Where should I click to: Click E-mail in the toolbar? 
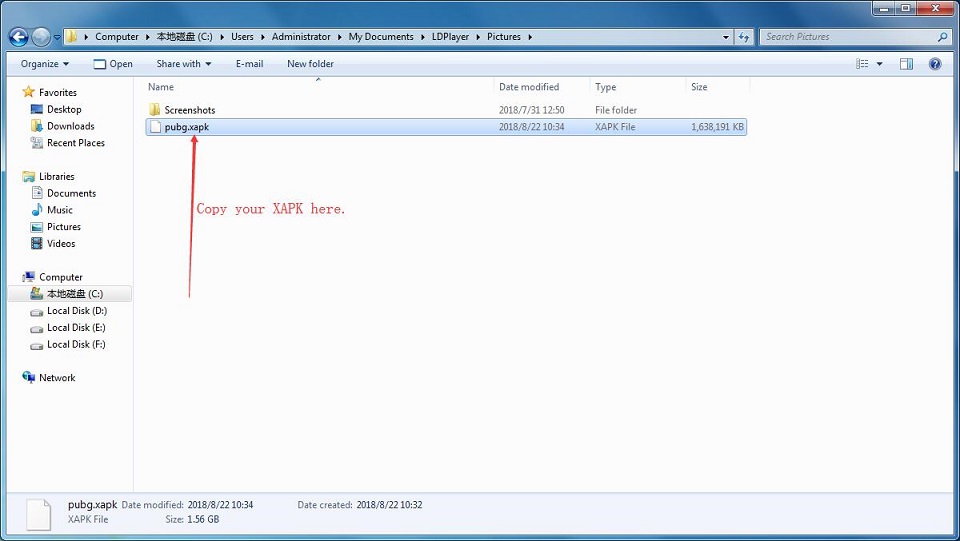pos(249,64)
